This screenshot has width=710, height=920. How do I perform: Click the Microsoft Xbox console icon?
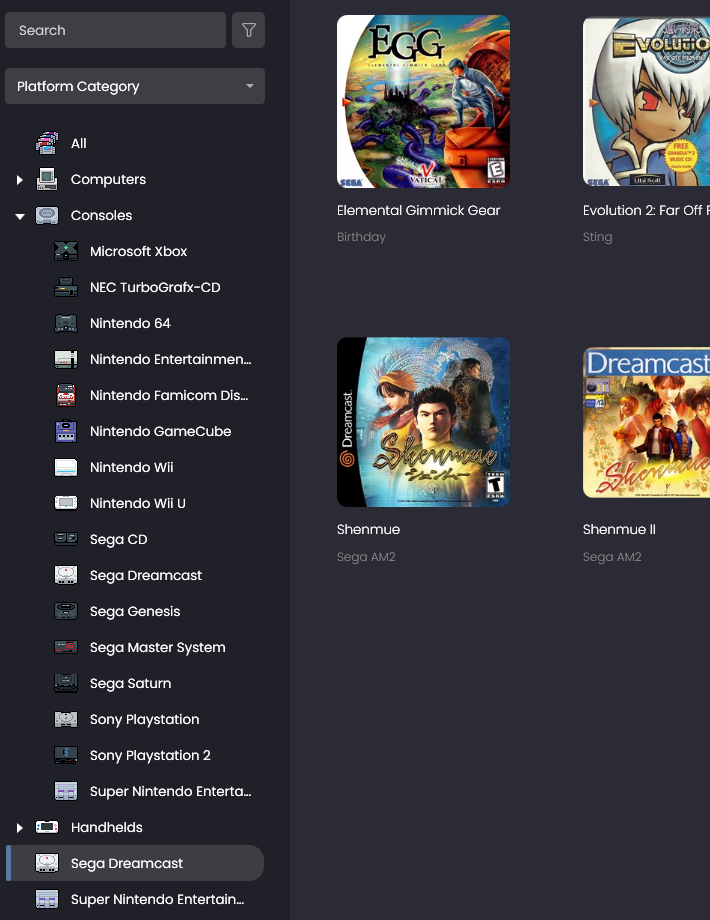66,252
